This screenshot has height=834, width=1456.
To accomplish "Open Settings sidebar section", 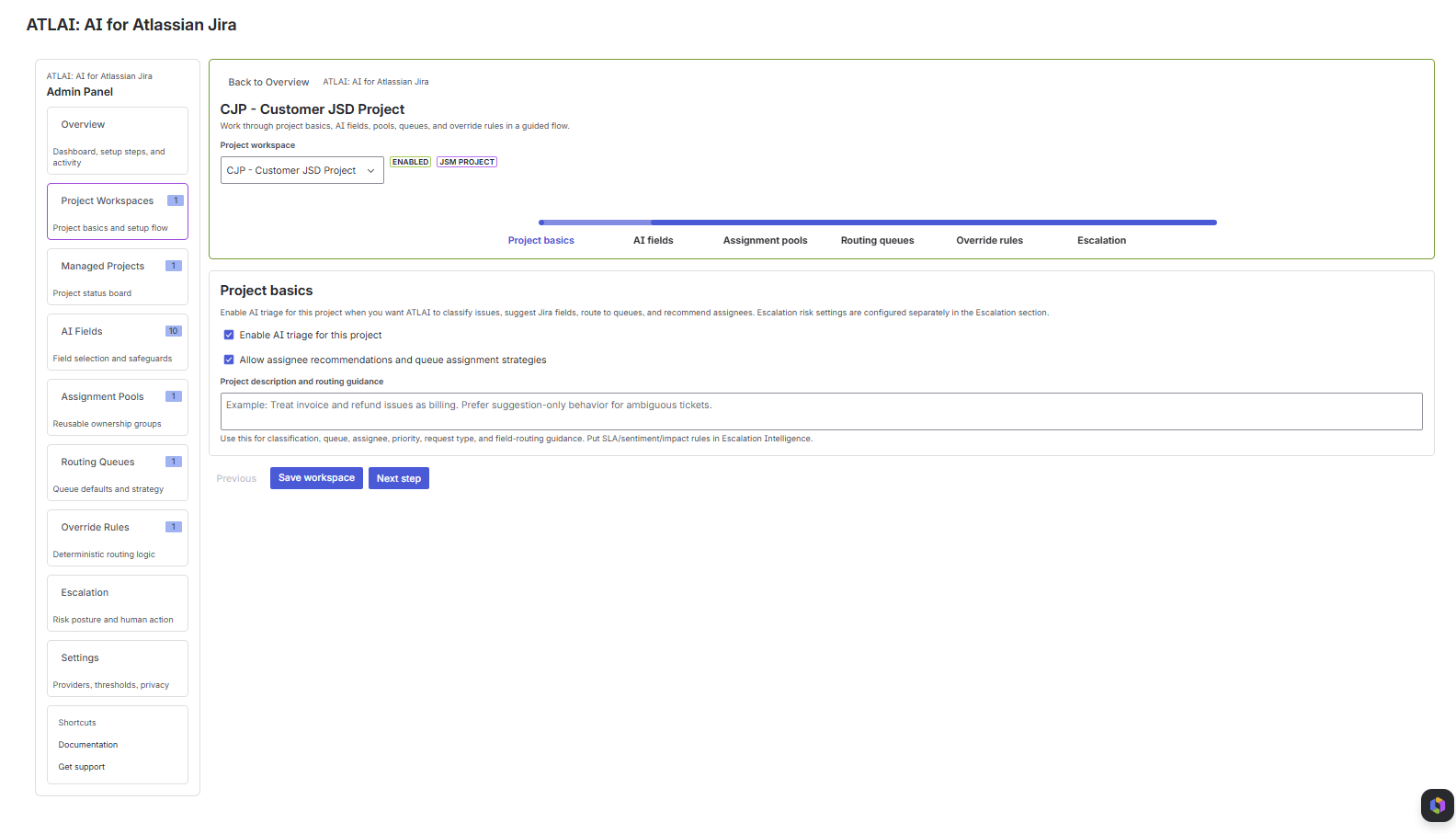I will coord(118,668).
